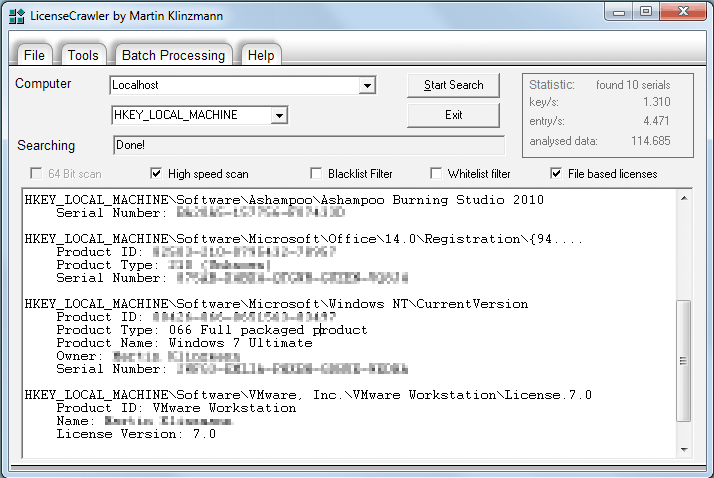
Task: Click the Windows 7 Owner line
Action: (x=148, y=356)
